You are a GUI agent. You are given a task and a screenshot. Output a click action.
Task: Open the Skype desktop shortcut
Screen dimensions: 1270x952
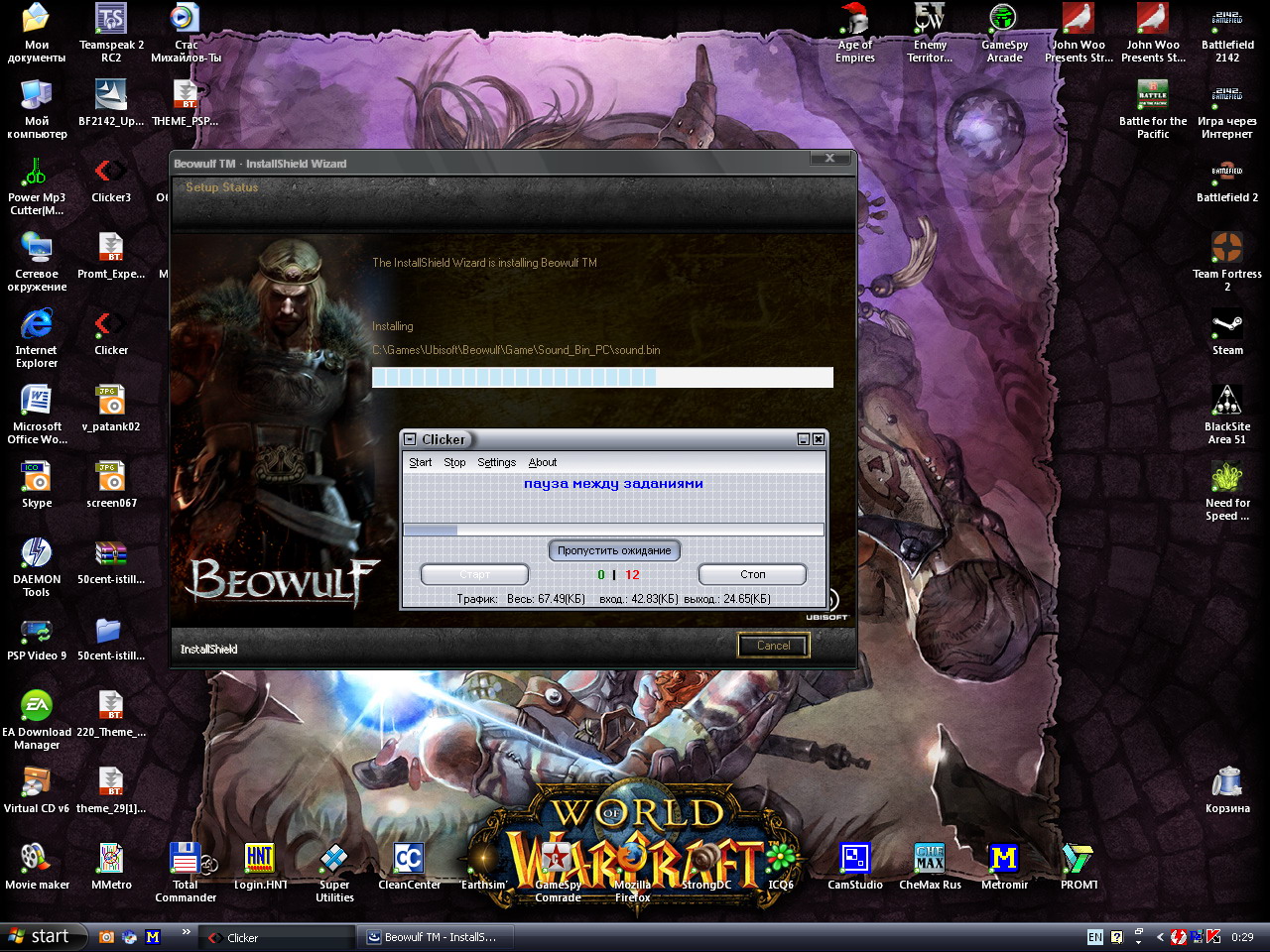pyautogui.click(x=37, y=479)
